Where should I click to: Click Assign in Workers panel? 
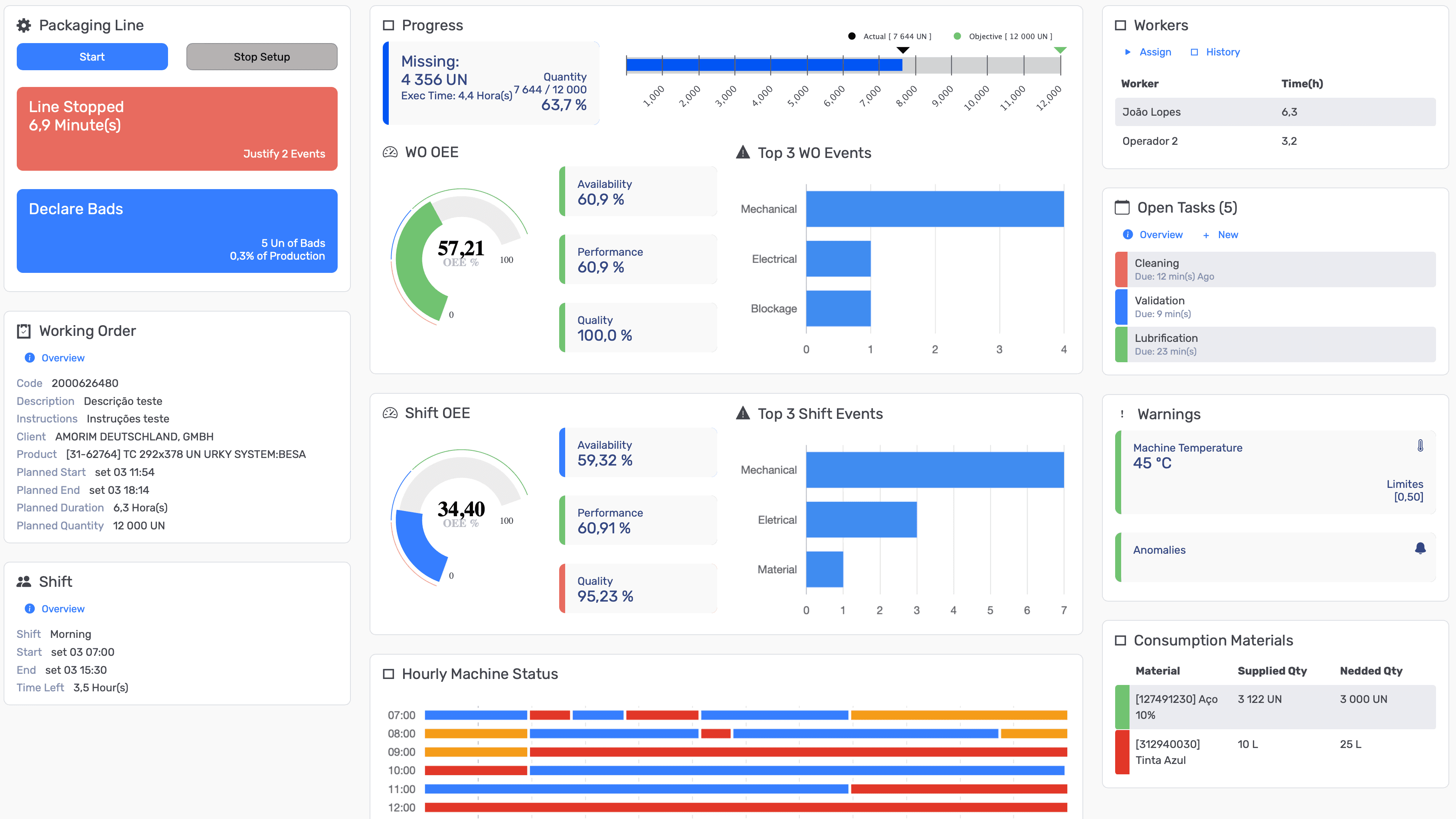tap(1155, 52)
